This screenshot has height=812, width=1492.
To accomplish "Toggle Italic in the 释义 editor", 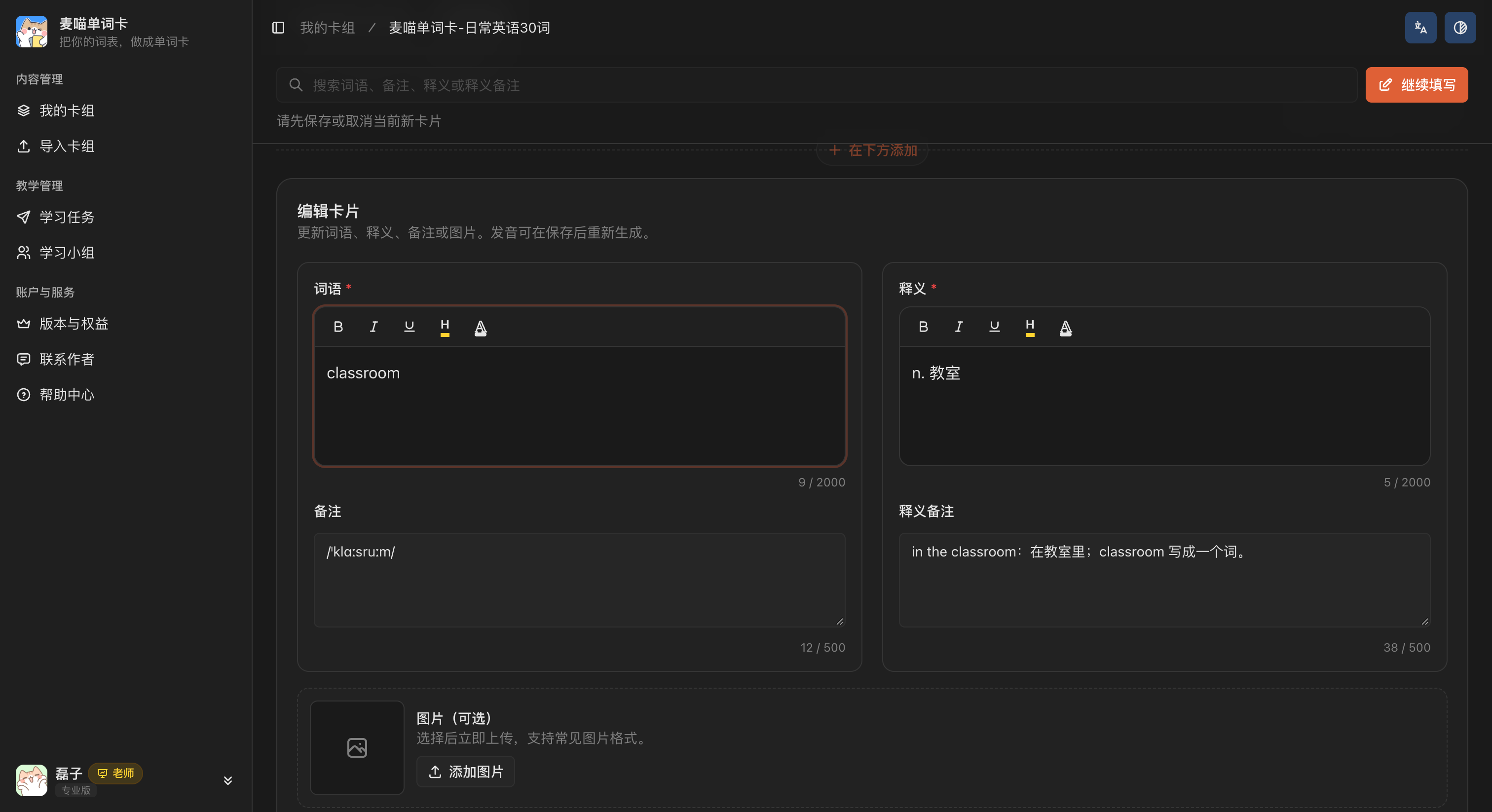I will coord(959,327).
